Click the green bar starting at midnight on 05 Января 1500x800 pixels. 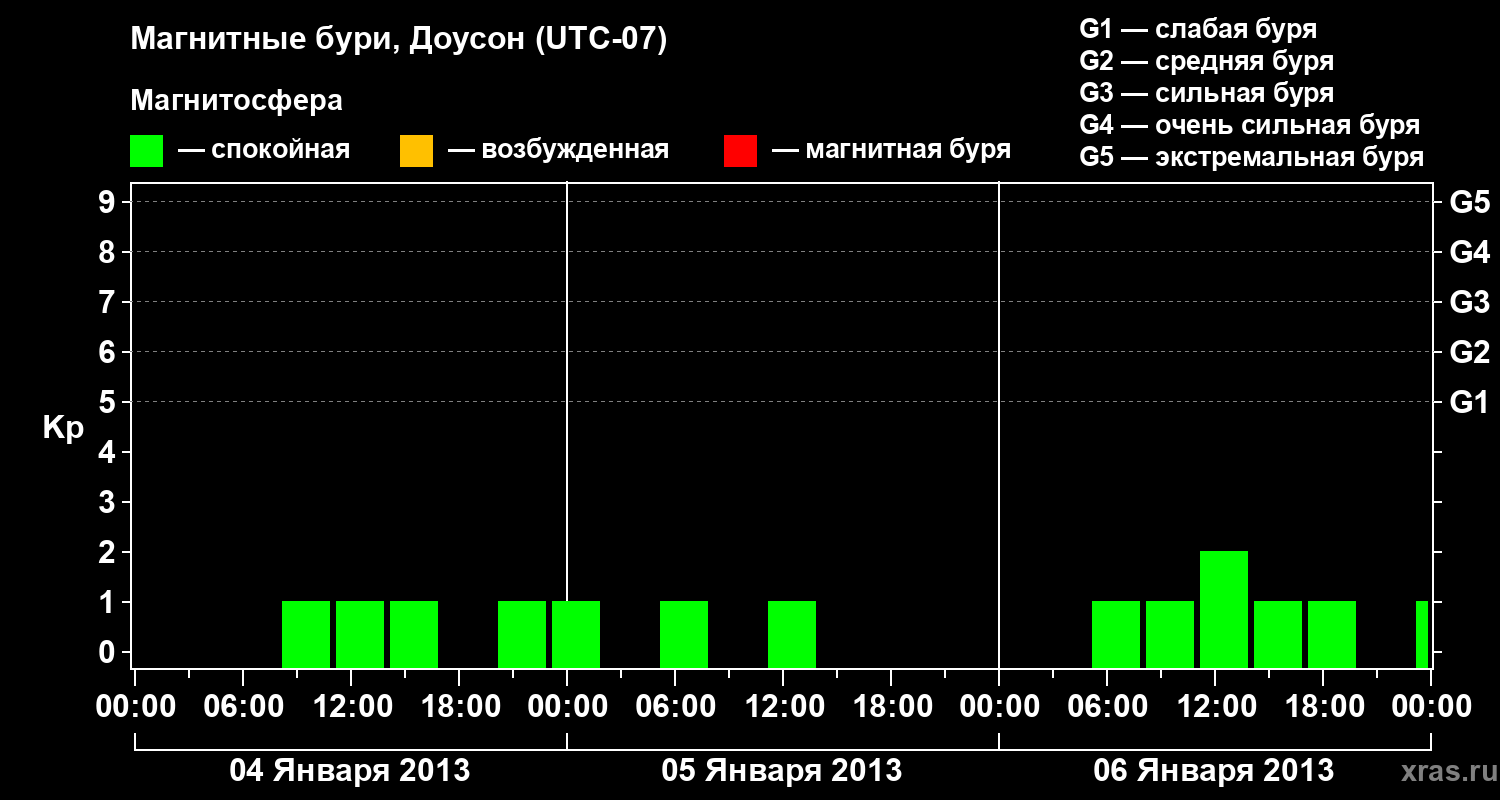576,634
